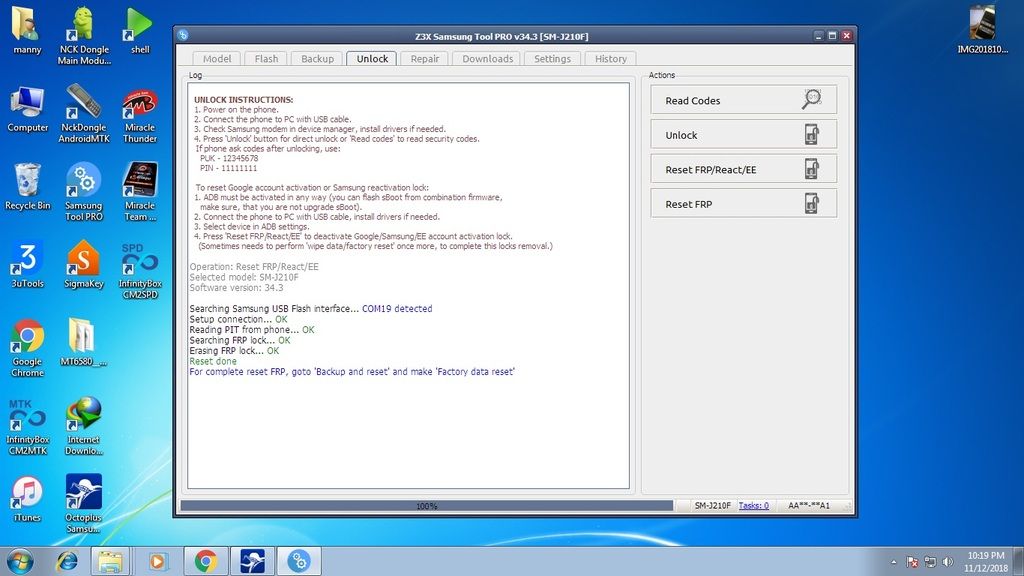
Task: Show hidden system tray icons
Action: point(893,562)
